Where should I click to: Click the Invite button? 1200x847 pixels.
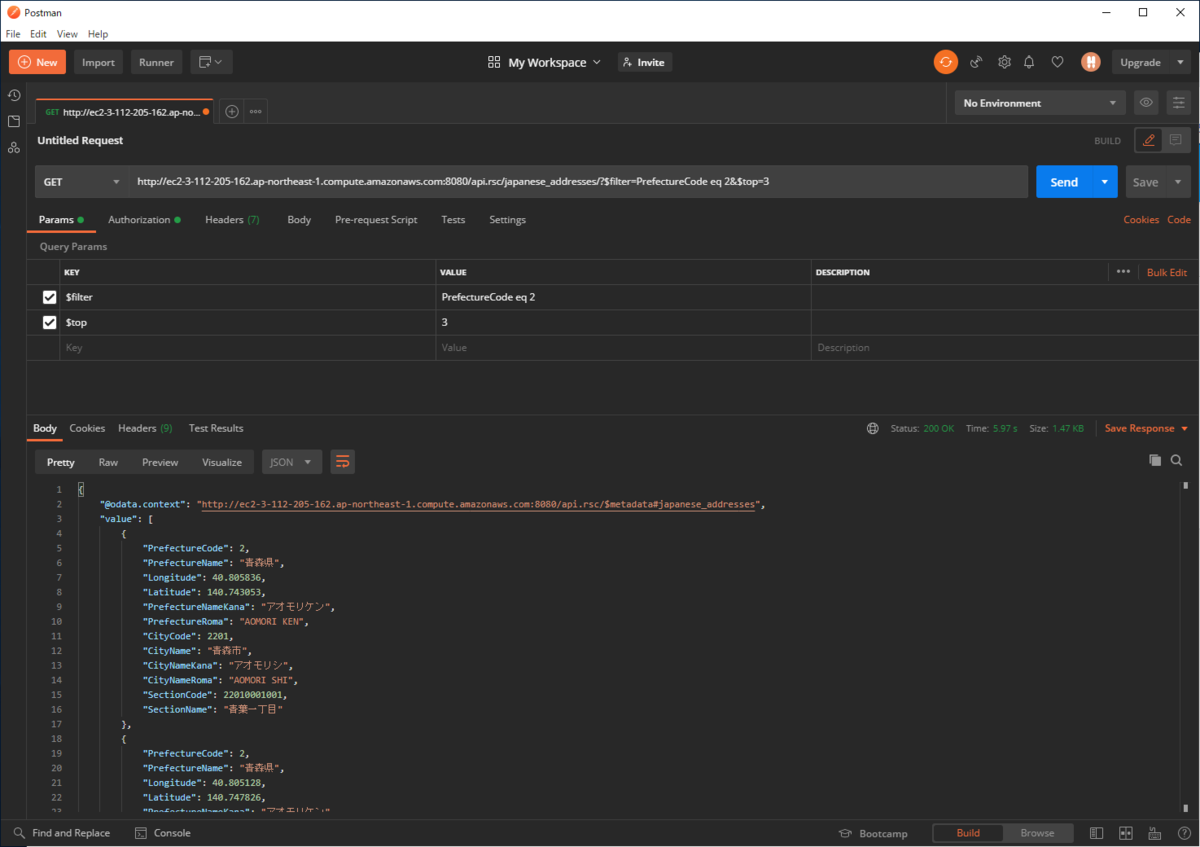(644, 62)
